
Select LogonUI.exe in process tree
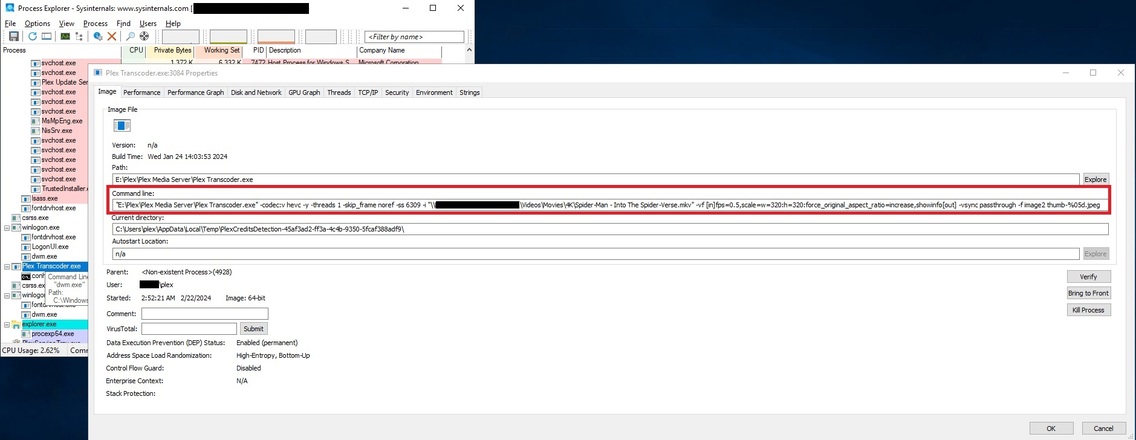pyautogui.click(x=50, y=246)
